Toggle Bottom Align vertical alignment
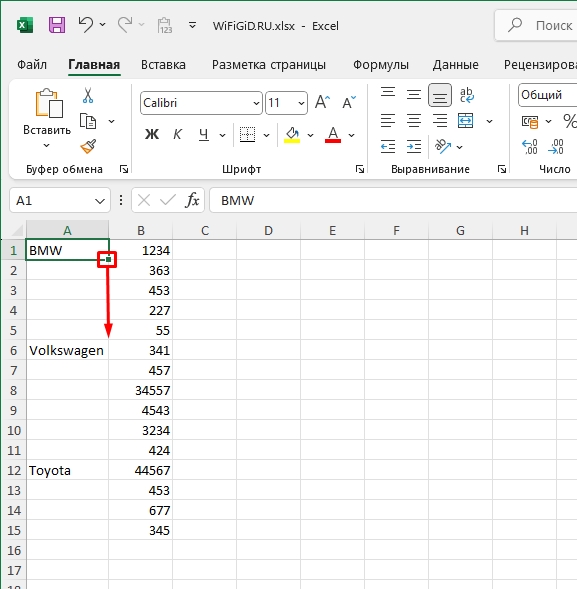577x589 pixels. (x=440, y=95)
